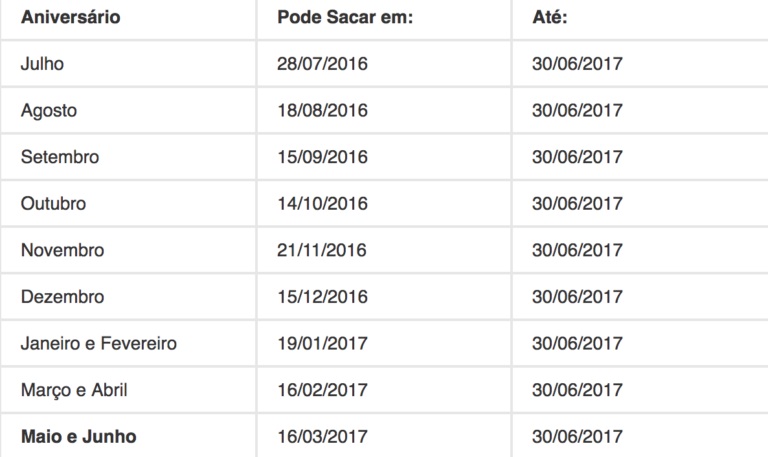Click the Pode Sacar em: header
The width and height of the screenshot is (768, 457).
click(345, 17)
